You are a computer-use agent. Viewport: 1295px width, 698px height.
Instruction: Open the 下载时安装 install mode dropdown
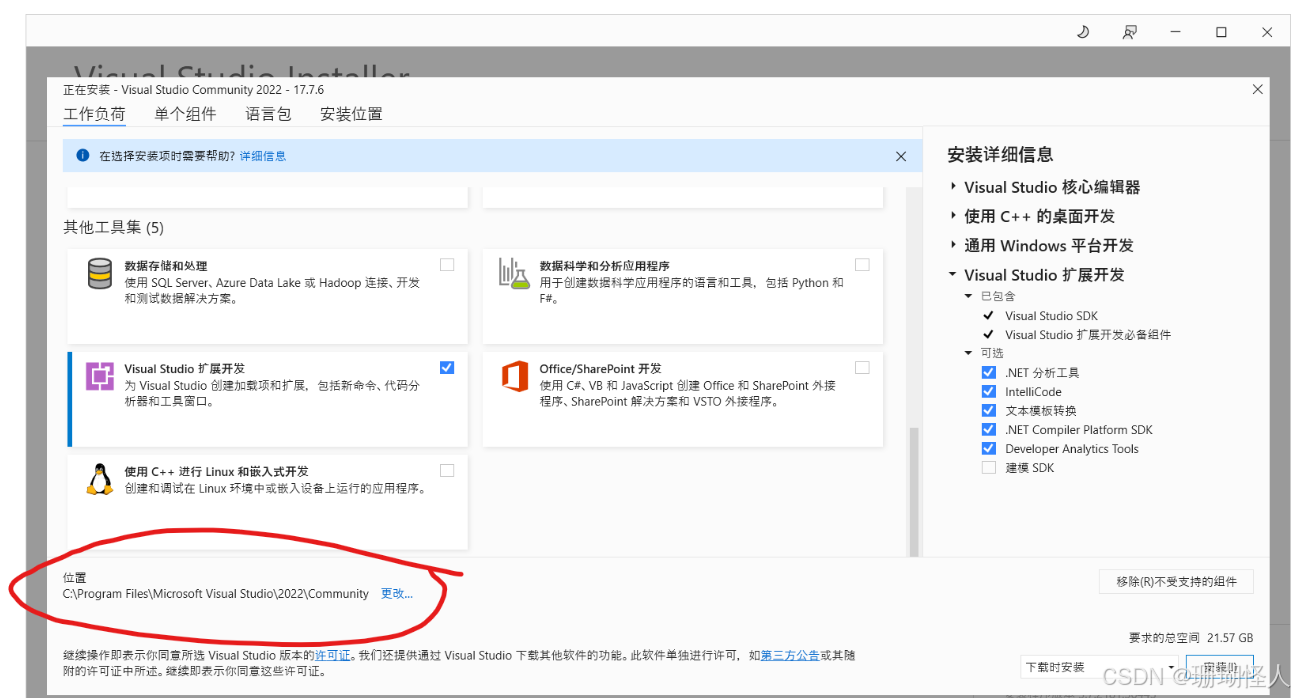click(1099, 667)
